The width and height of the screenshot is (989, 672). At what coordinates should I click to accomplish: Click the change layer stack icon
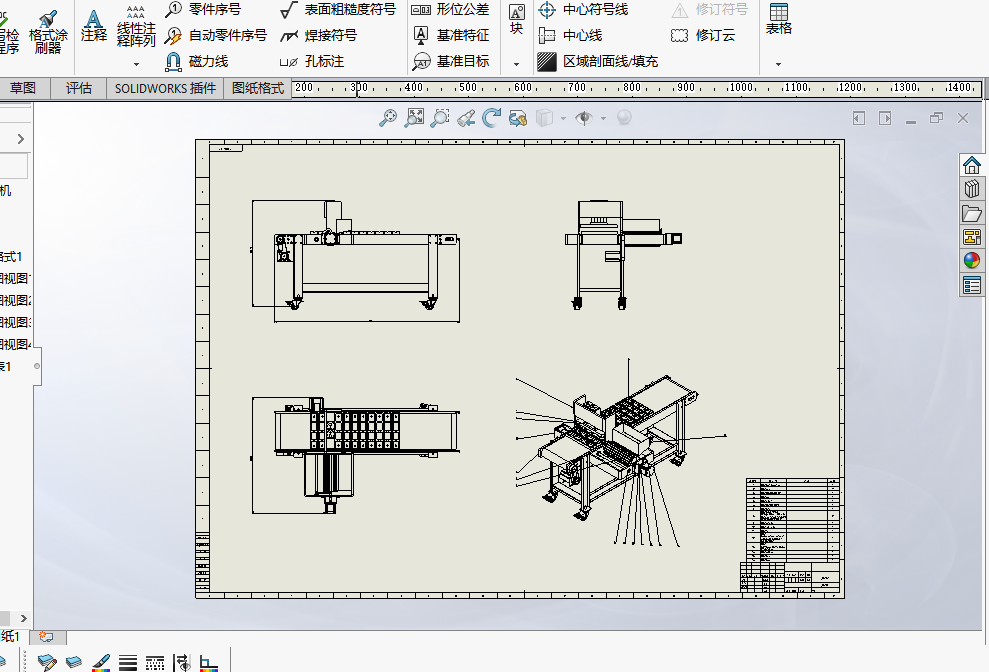point(74,663)
